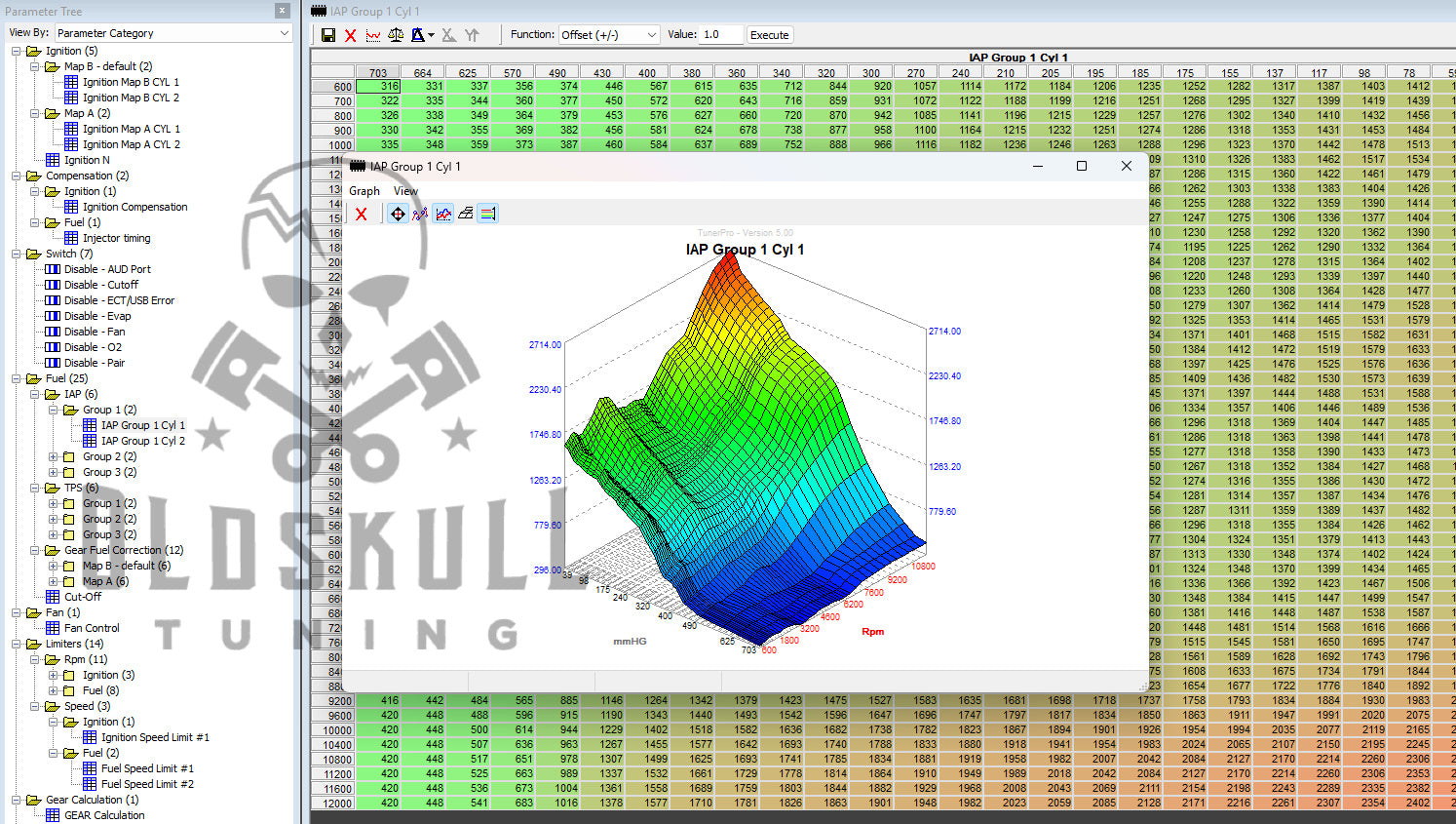The image size is (1456, 824).
Task: Toggle the axis chart graph button
Action: [x=443, y=214]
